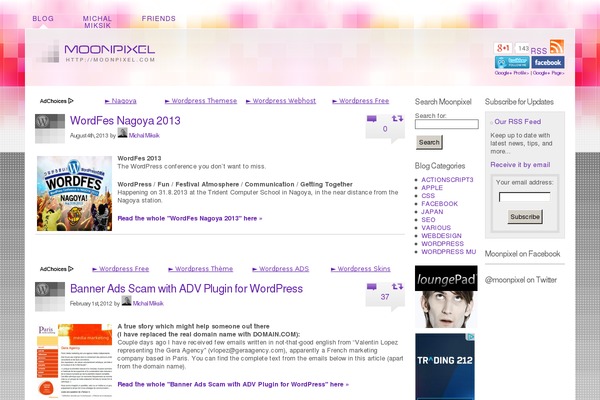Open the WEBDESIGN category
The height and width of the screenshot is (400, 600).
(x=442, y=236)
